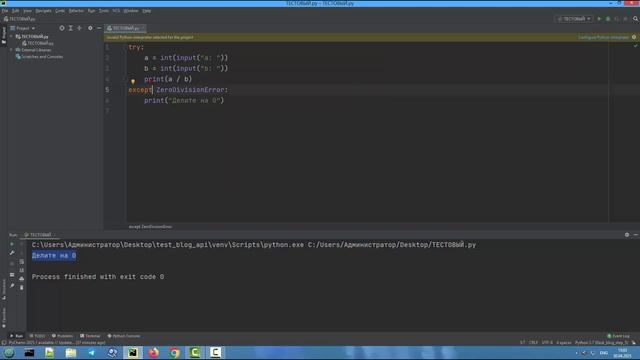The width and height of the screenshot is (640, 360).
Task: Open notification banner gear icon
Action: (x=634, y=37)
